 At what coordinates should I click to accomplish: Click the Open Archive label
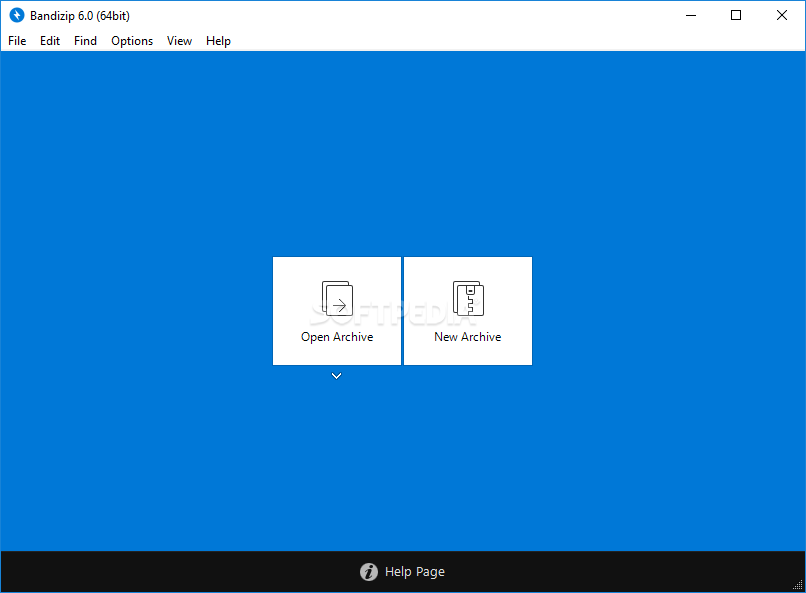point(337,337)
